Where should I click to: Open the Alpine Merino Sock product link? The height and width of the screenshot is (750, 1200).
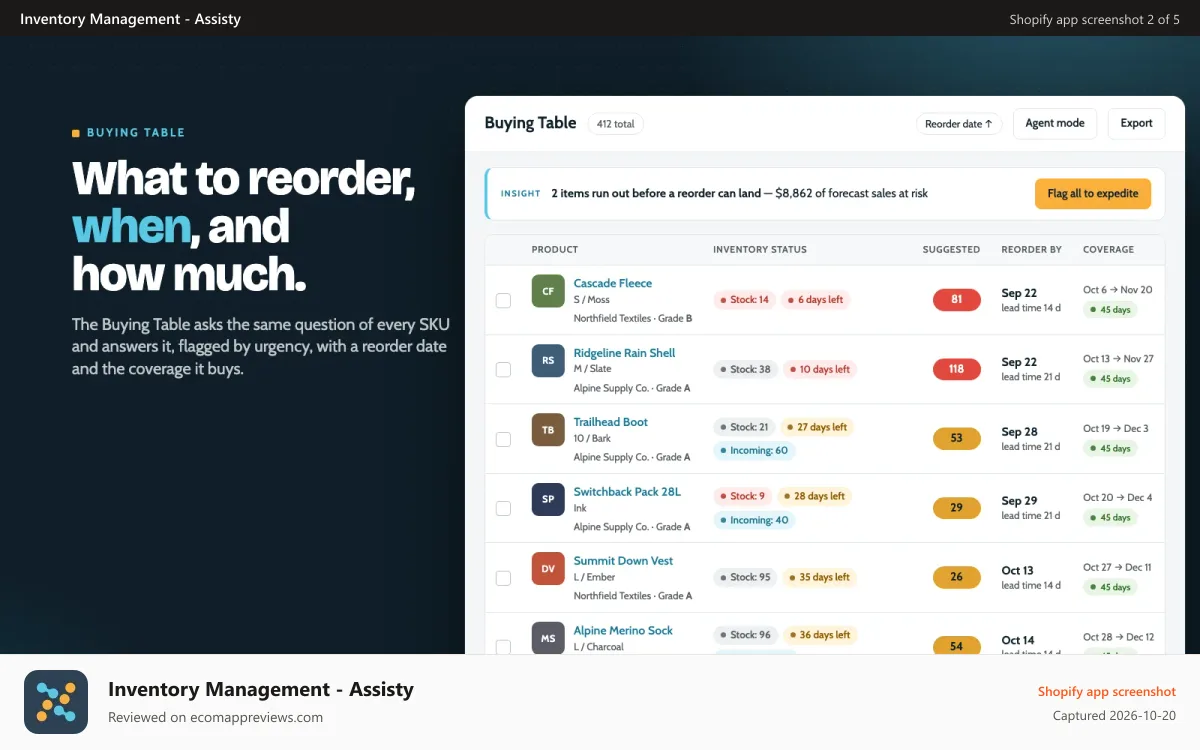pyautogui.click(x=623, y=630)
